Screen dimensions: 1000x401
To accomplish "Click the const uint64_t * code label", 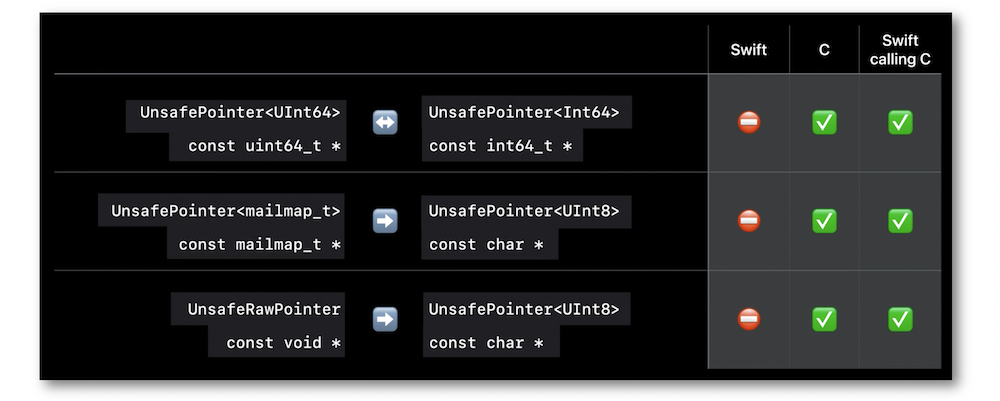I will point(265,147).
